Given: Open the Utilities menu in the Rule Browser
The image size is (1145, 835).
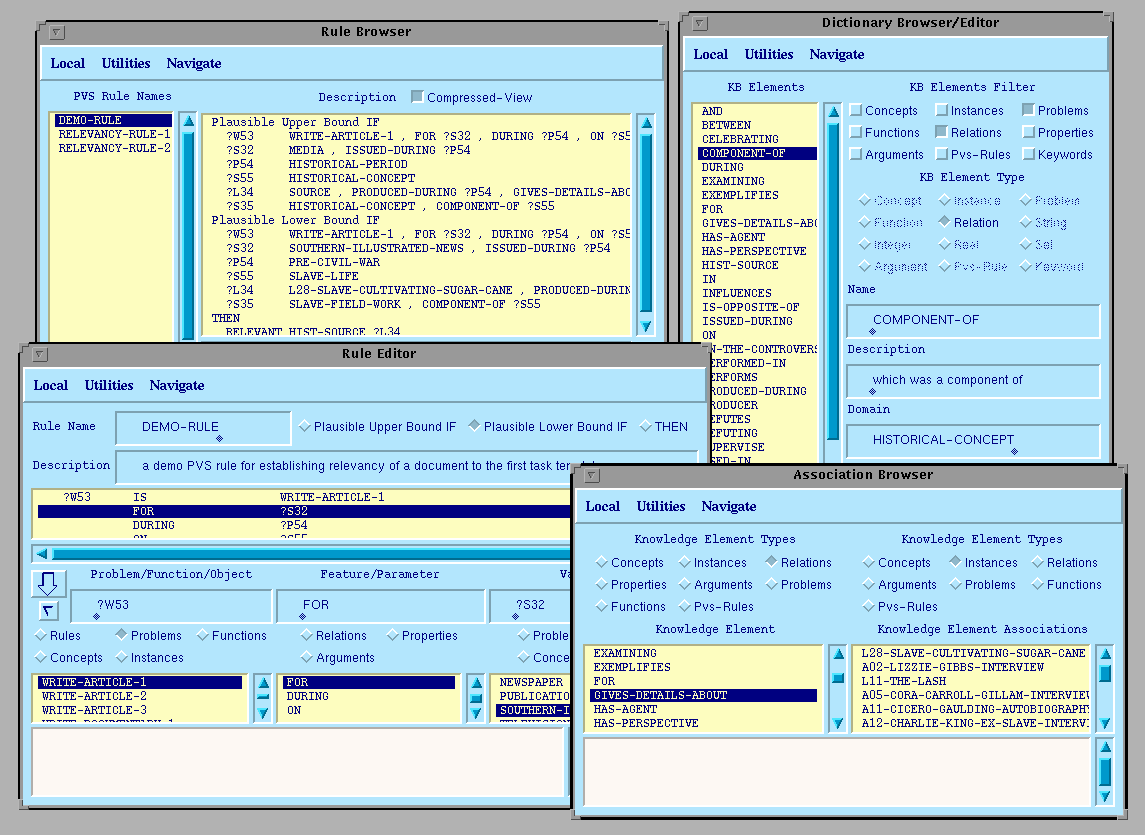Looking at the screenshot, I should [x=126, y=63].
